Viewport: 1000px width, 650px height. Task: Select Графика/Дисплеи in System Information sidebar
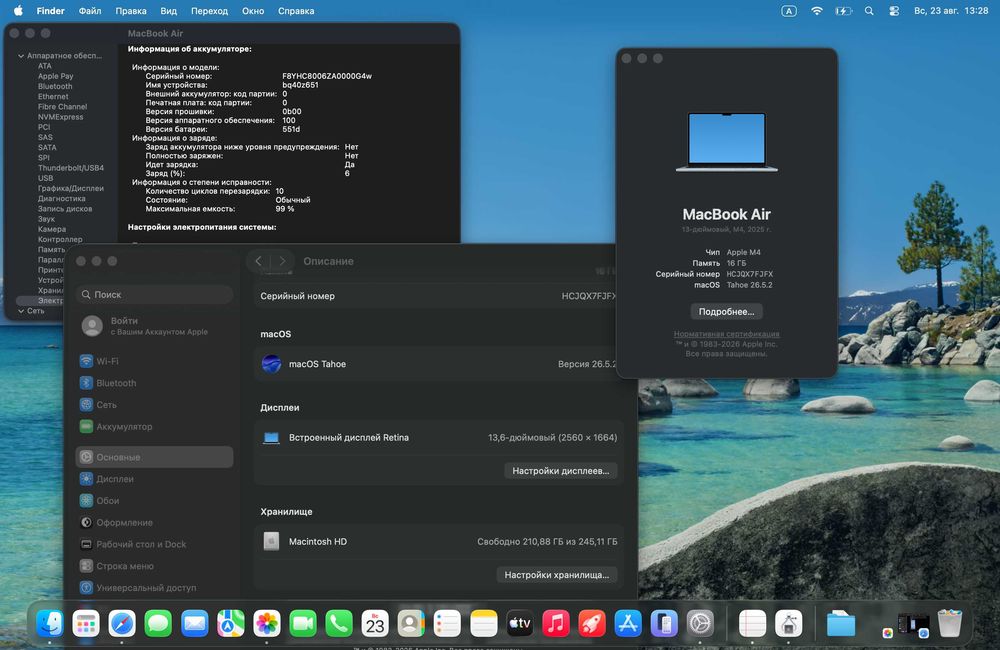pos(70,188)
